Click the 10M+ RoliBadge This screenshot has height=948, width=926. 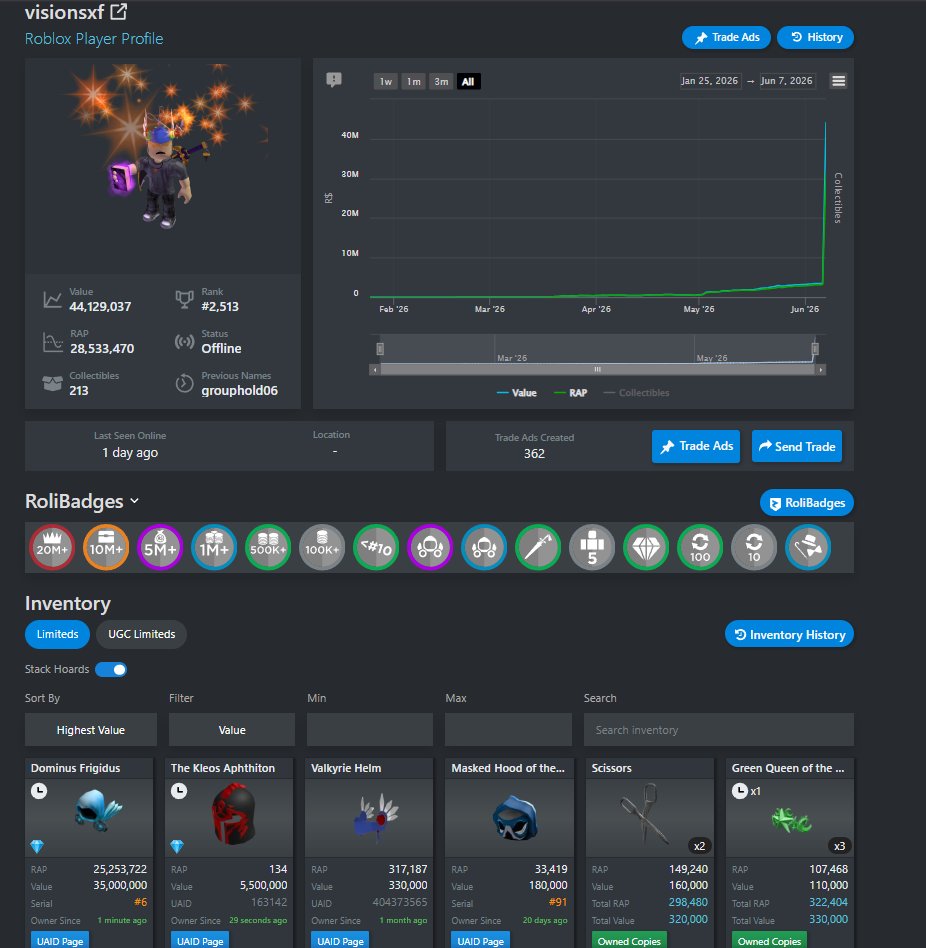click(106, 548)
